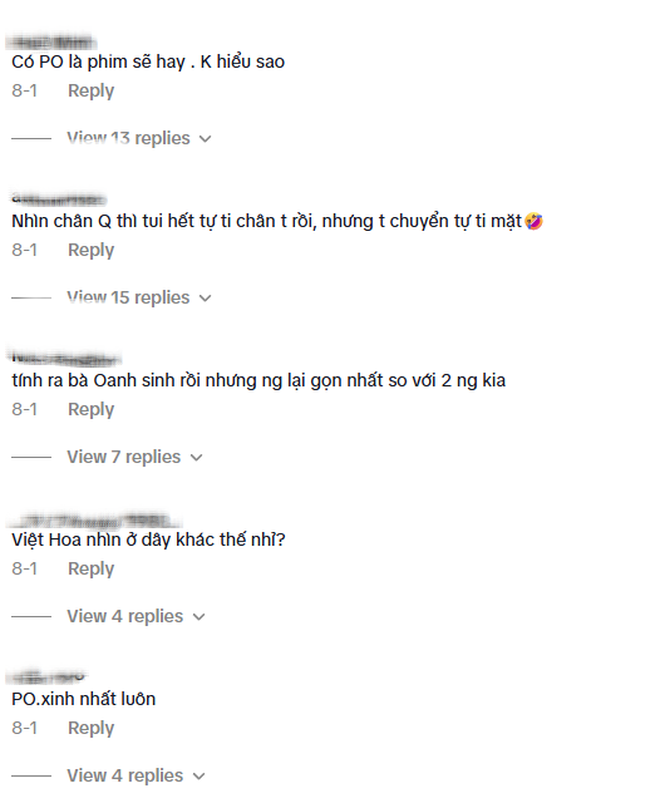Viewport: 660px width, 808px height.
Task: Open blurred username above 'PO.xinh nhất luôn'
Action: point(47,677)
